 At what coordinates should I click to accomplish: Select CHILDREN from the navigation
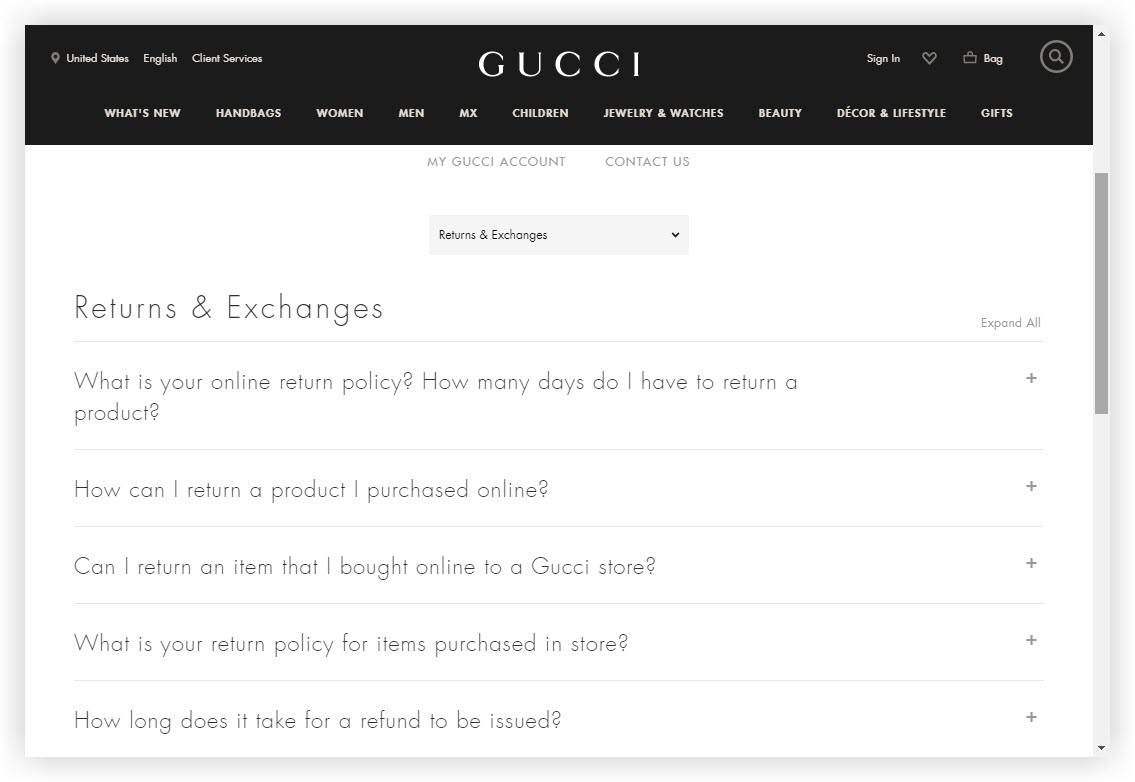click(540, 113)
